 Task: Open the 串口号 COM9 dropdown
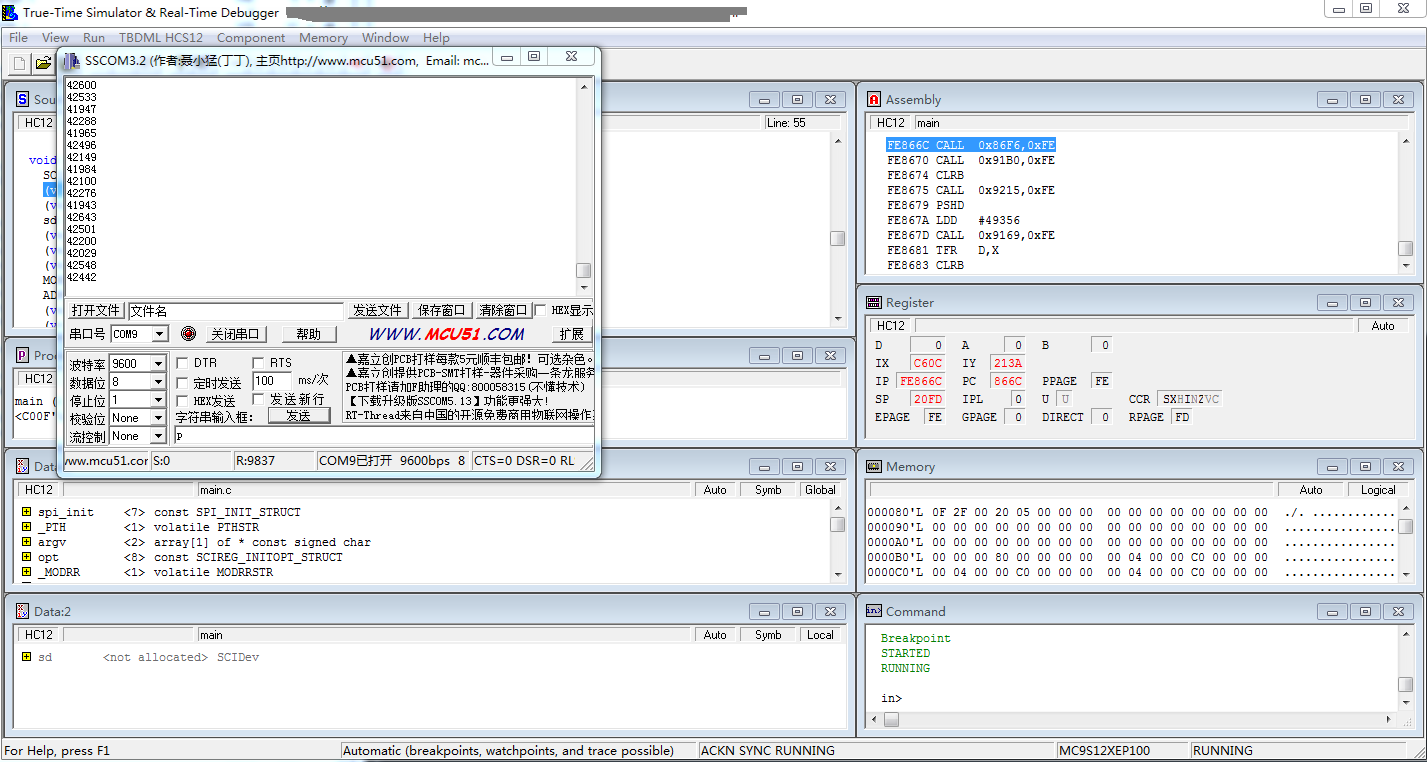pyautogui.click(x=160, y=334)
